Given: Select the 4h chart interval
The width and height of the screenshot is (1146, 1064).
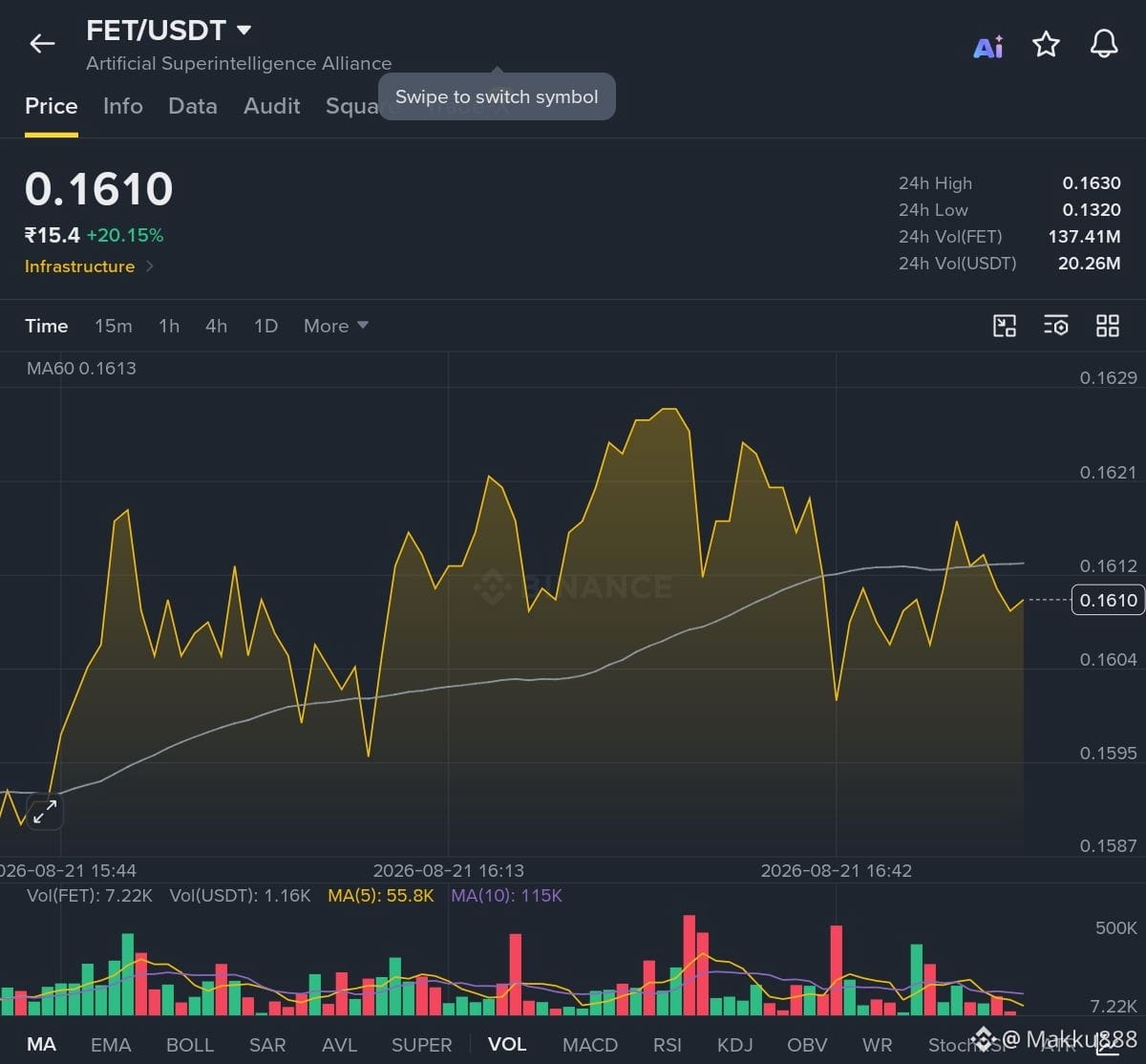Looking at the screenshot, I should [x=217, y=326].
